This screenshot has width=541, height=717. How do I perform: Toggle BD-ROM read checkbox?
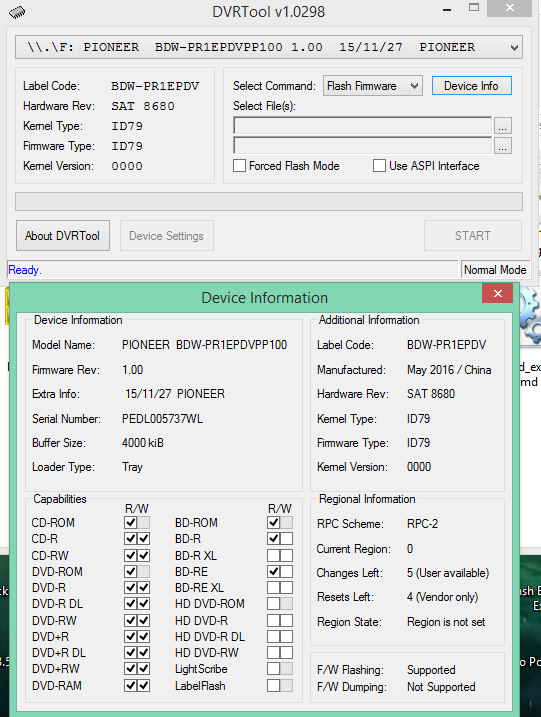coord(273,523)
